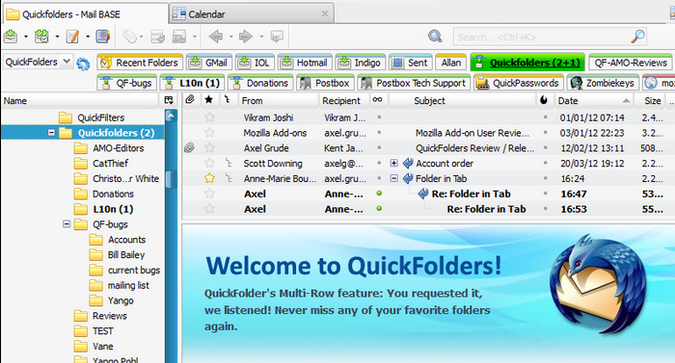Viewport: 675px width, 363px height.
Task: Click the Go Back arrow icon
Action: [x=216, y=37]
